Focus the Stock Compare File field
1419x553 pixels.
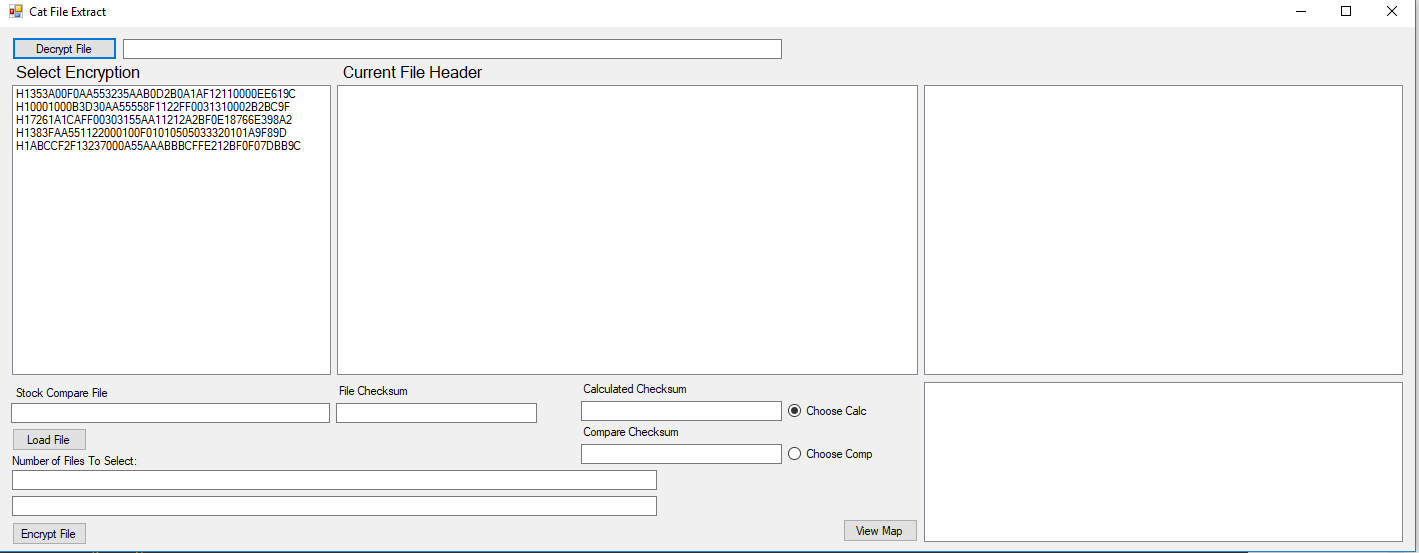[x=170, y=413]
